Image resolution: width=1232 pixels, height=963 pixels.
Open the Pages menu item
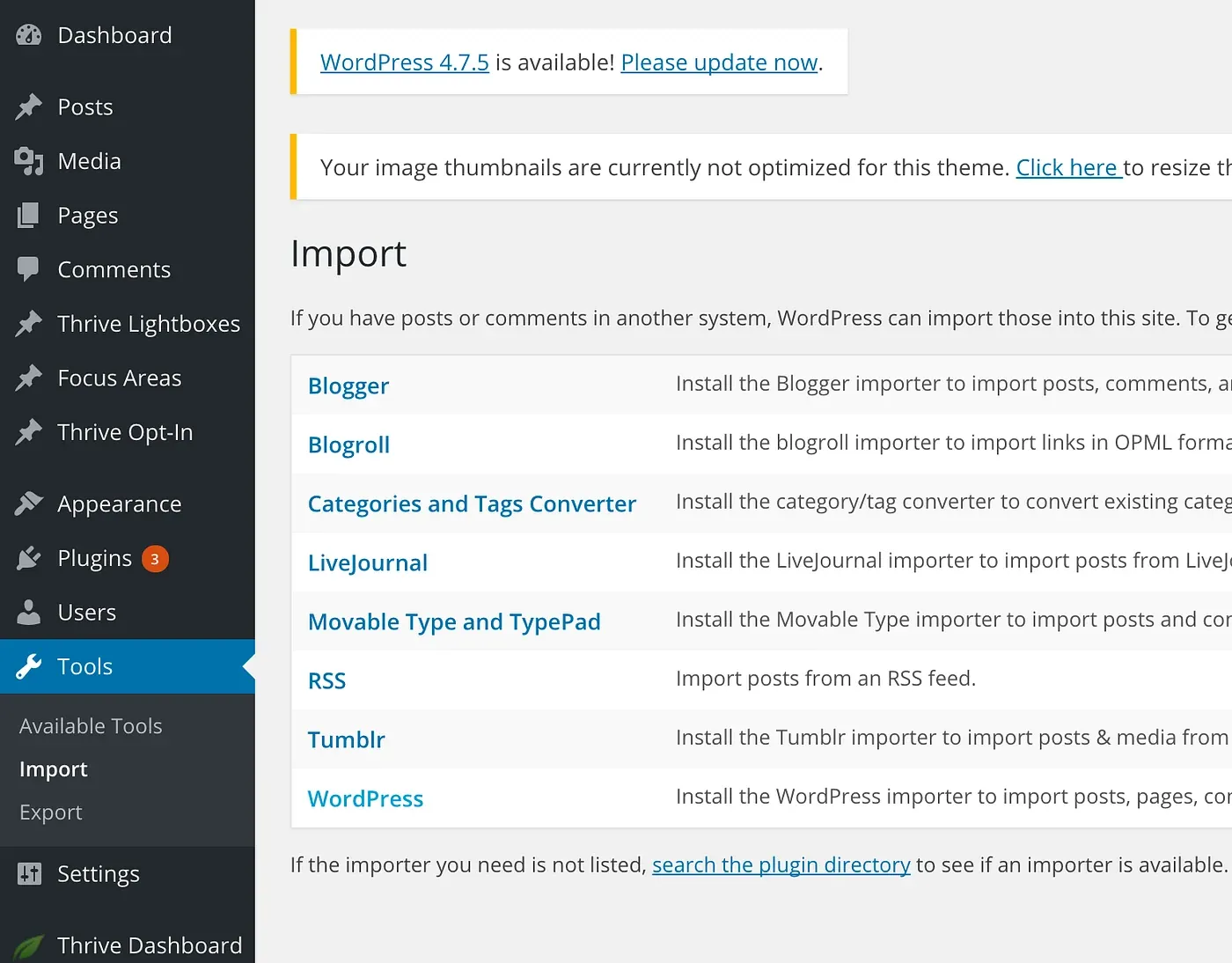click(88, 216)
